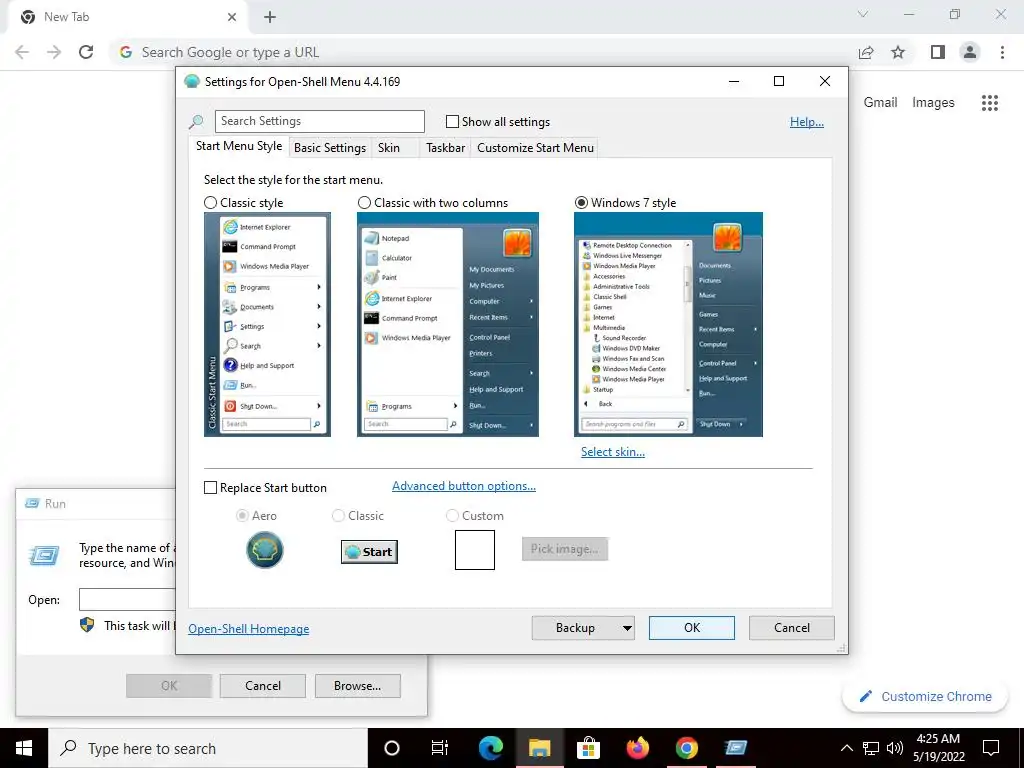Click Cancel in Open-Shell settings
This screenshot has width=1024, height=768.
[792, 628]
